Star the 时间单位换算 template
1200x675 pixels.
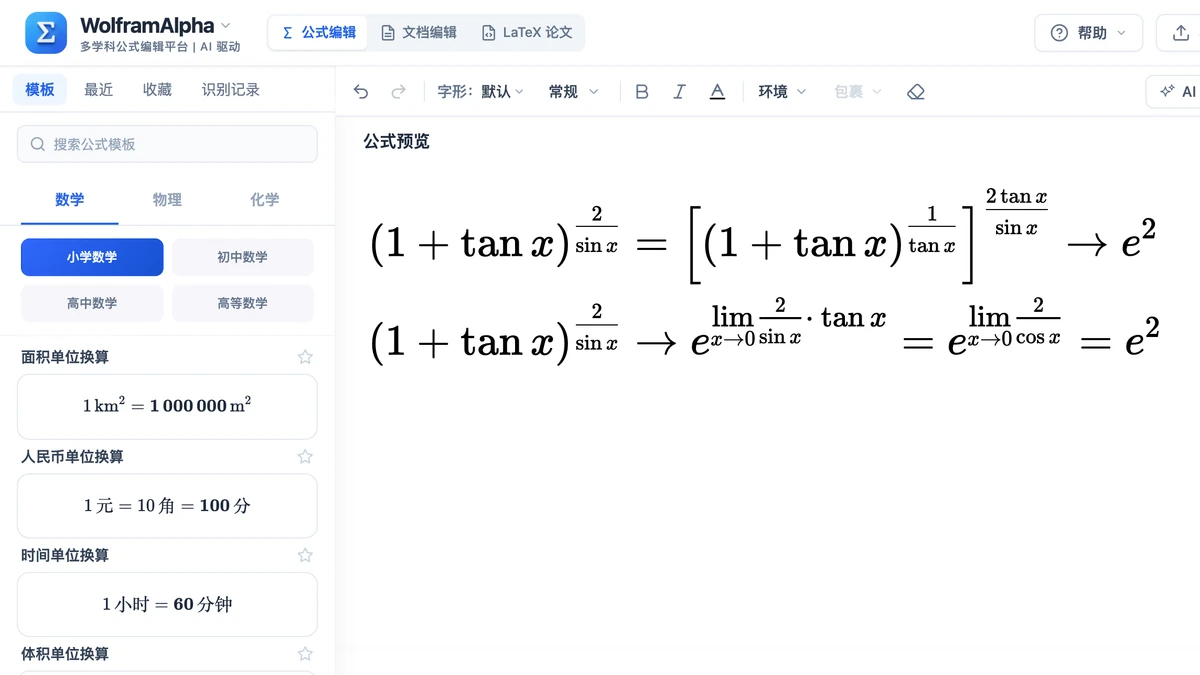coord(305,555)
